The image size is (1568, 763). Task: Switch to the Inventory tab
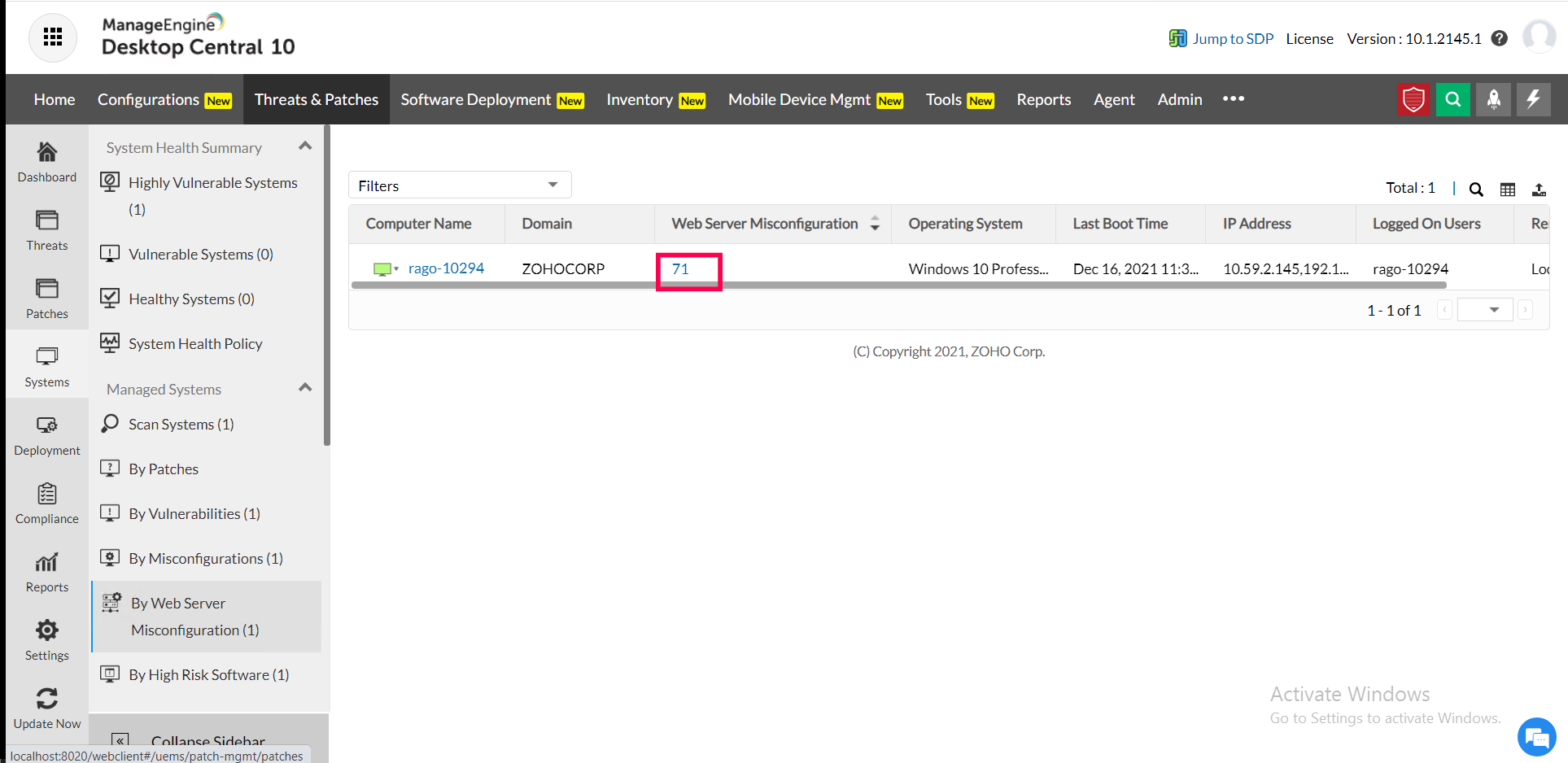656,99
